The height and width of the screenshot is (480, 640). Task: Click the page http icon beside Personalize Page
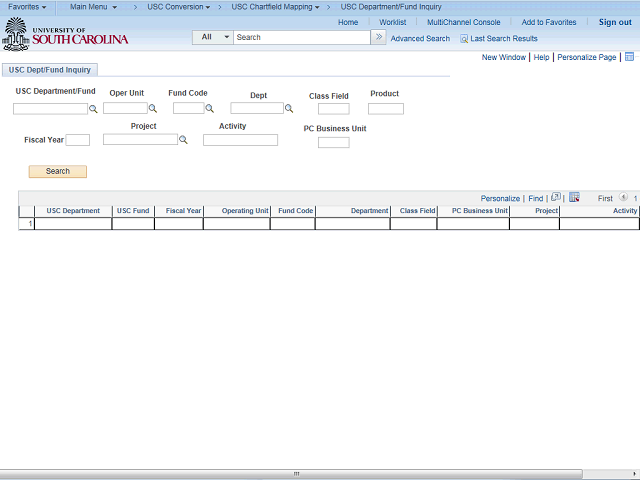pos(629,58)
